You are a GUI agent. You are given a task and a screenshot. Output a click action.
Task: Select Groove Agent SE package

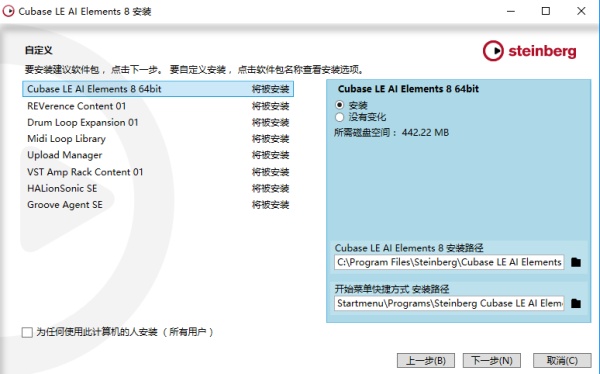[x=158, y=205]
